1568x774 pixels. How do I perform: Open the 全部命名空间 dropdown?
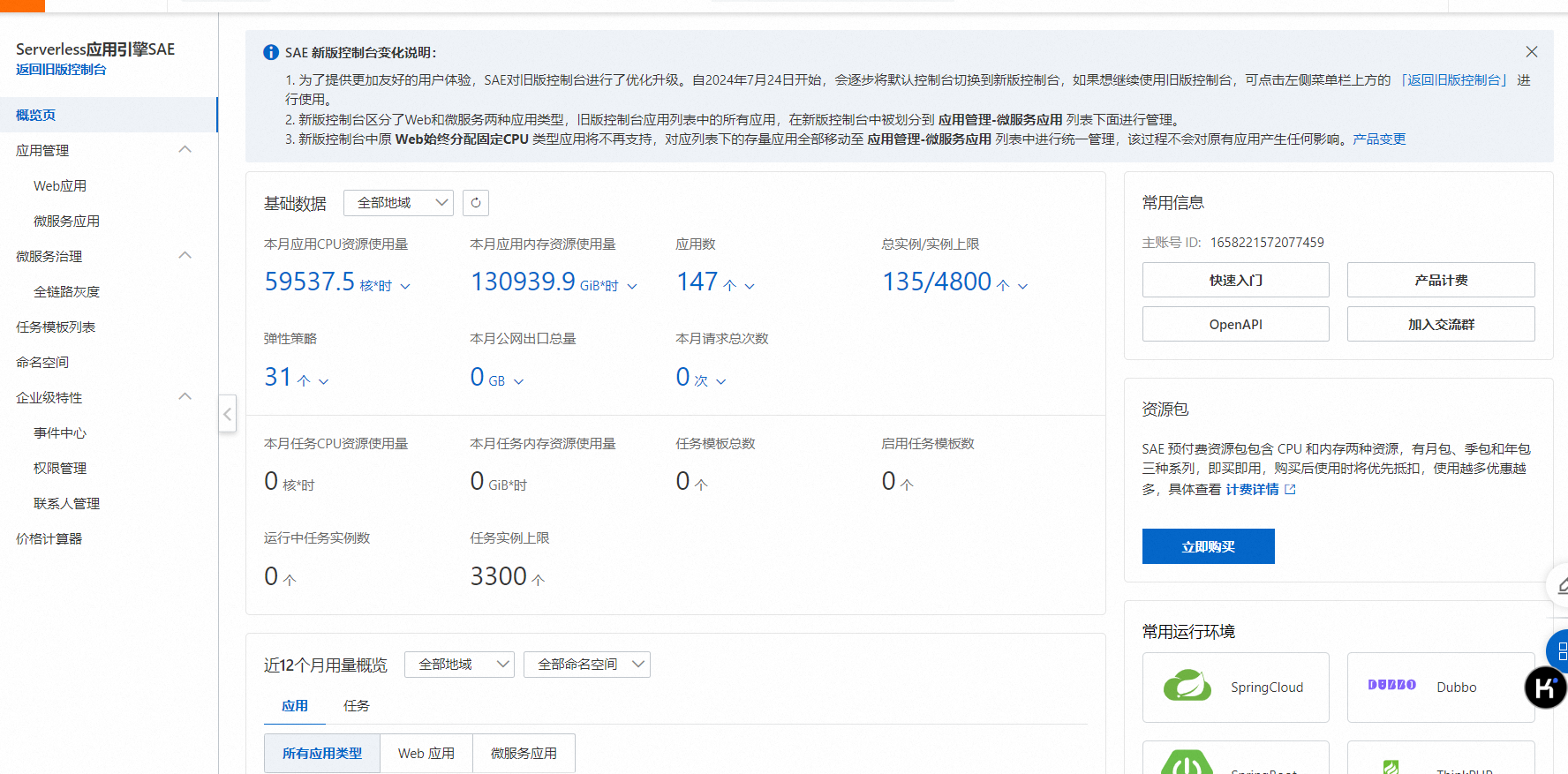coord(587,665)
